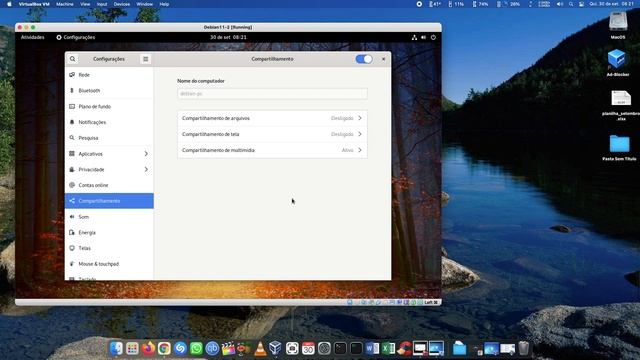Select Som in settings sidebar
The height and width of the screenshot is (360, 640).
[x=109, y=217]
